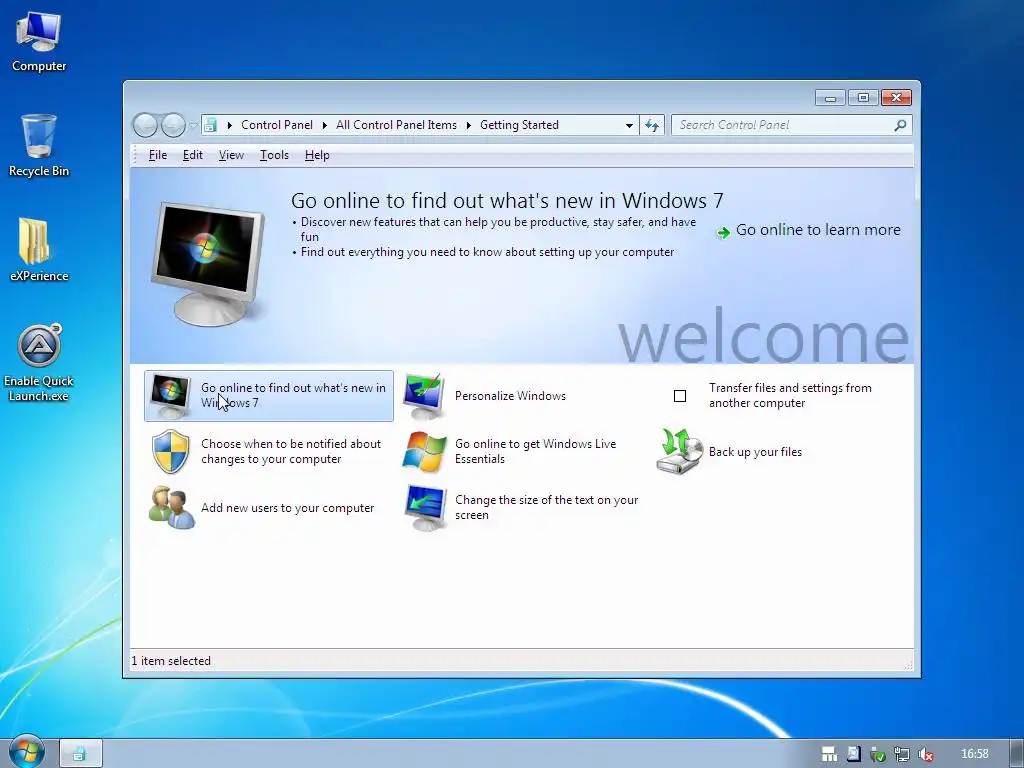Click the Control Panel breadcrumb
The height and width of the screenshot is (768, 1024).
coord(277,125)
